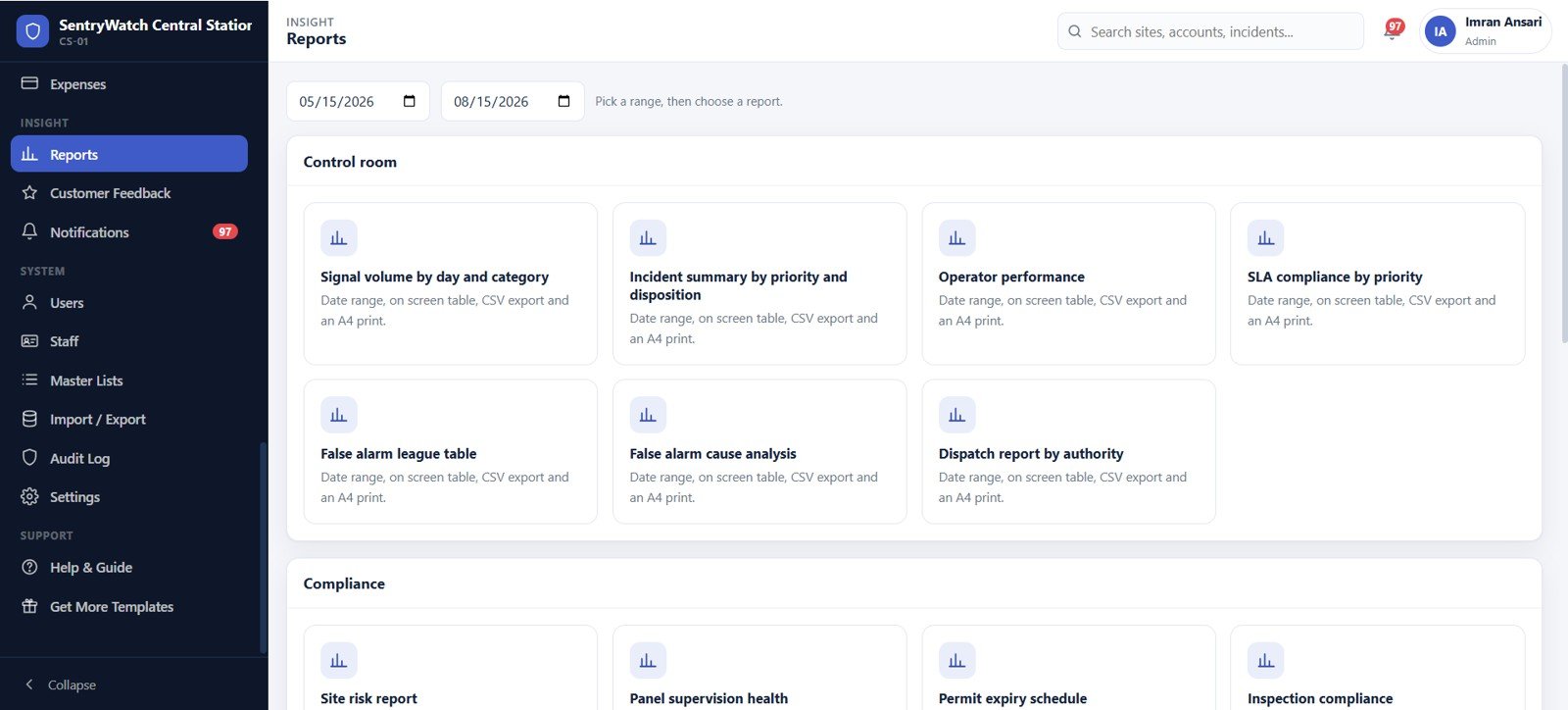The image size is (1568, 710).
Task: View the Audit Log
Action: coord(129,458)
